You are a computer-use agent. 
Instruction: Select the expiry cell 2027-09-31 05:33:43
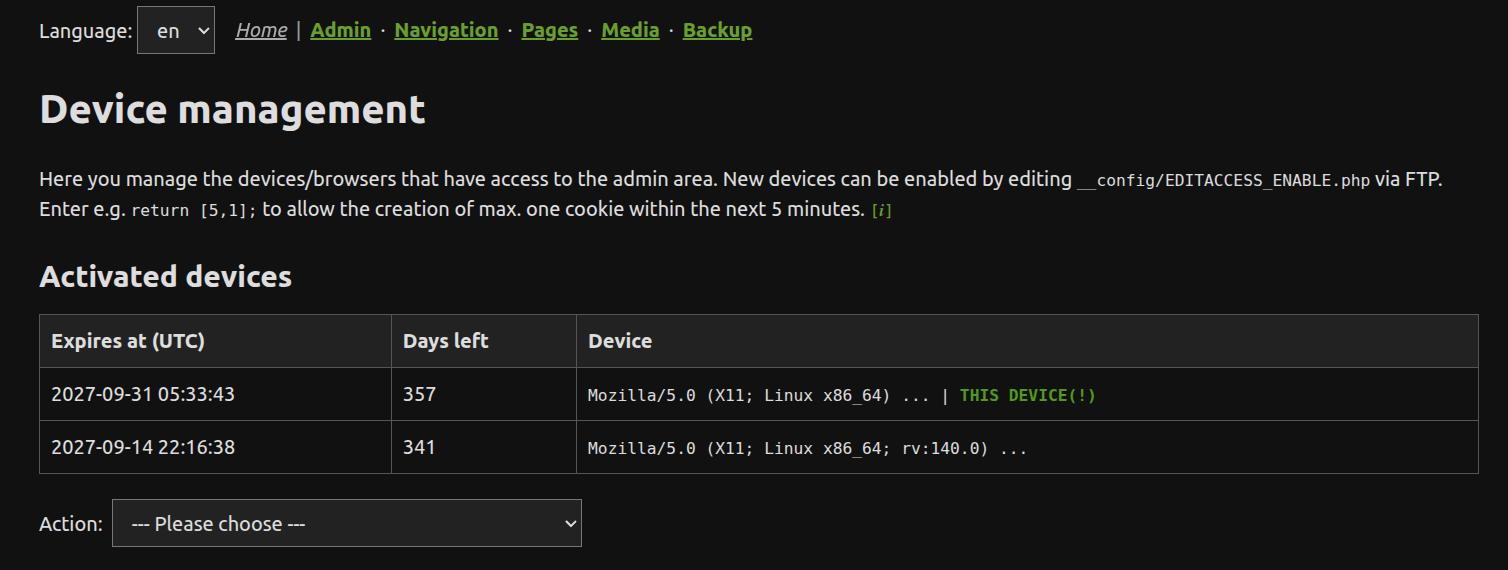click(215, 394)
